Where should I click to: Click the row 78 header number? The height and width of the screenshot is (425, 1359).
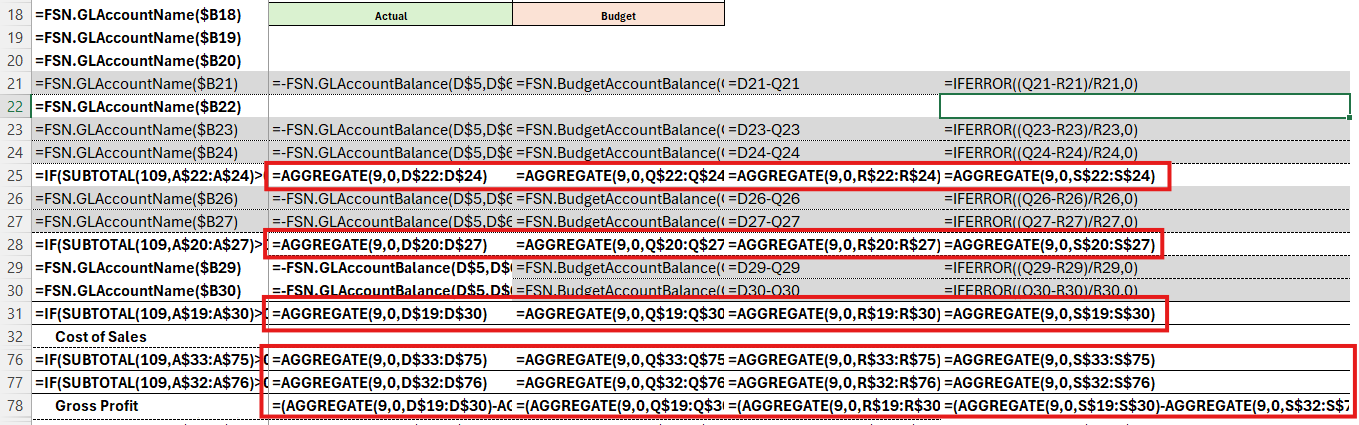tap(15, 405)
